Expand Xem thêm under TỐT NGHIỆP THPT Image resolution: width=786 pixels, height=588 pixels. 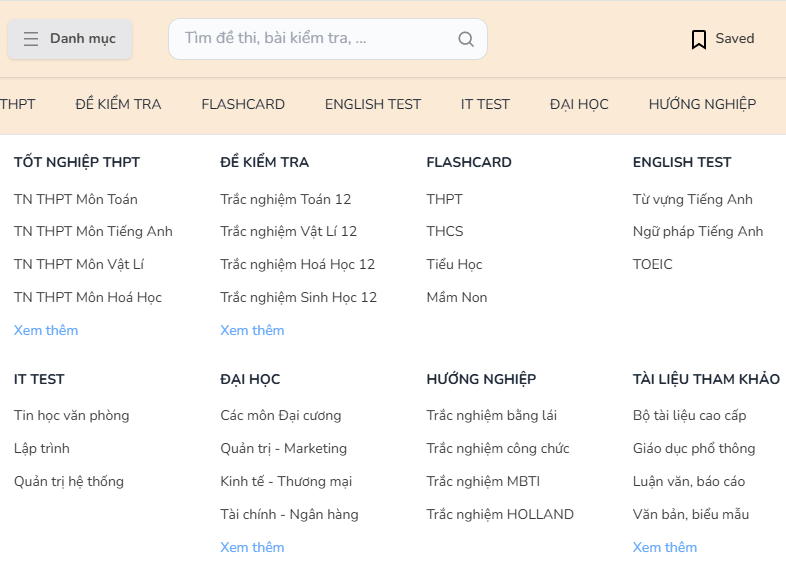point(46,330)
